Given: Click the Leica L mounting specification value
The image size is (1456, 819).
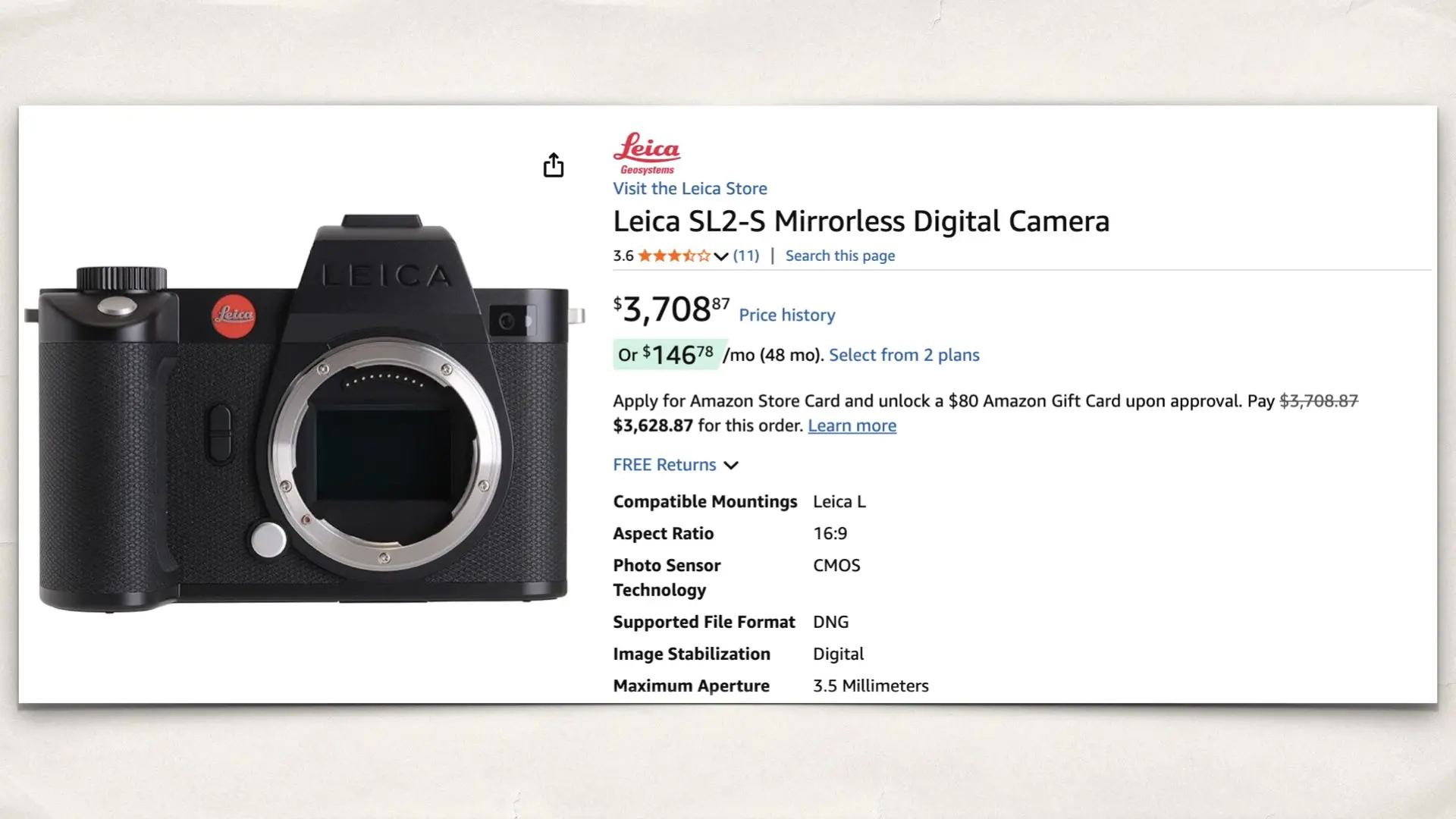Looking at the screenshot, I should 839,501.
